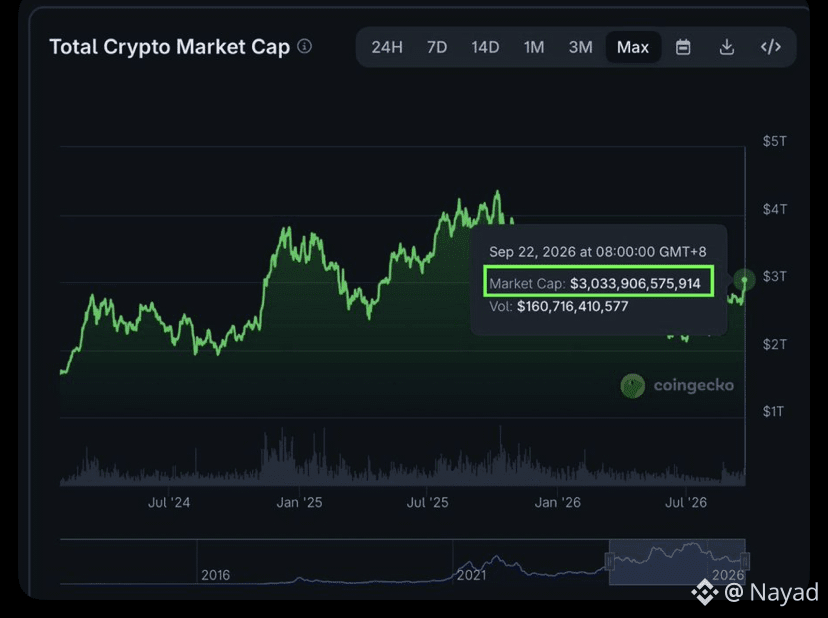Select the 24H time range
The height and width of the screenshot is (618, 828).
[387, 48]
